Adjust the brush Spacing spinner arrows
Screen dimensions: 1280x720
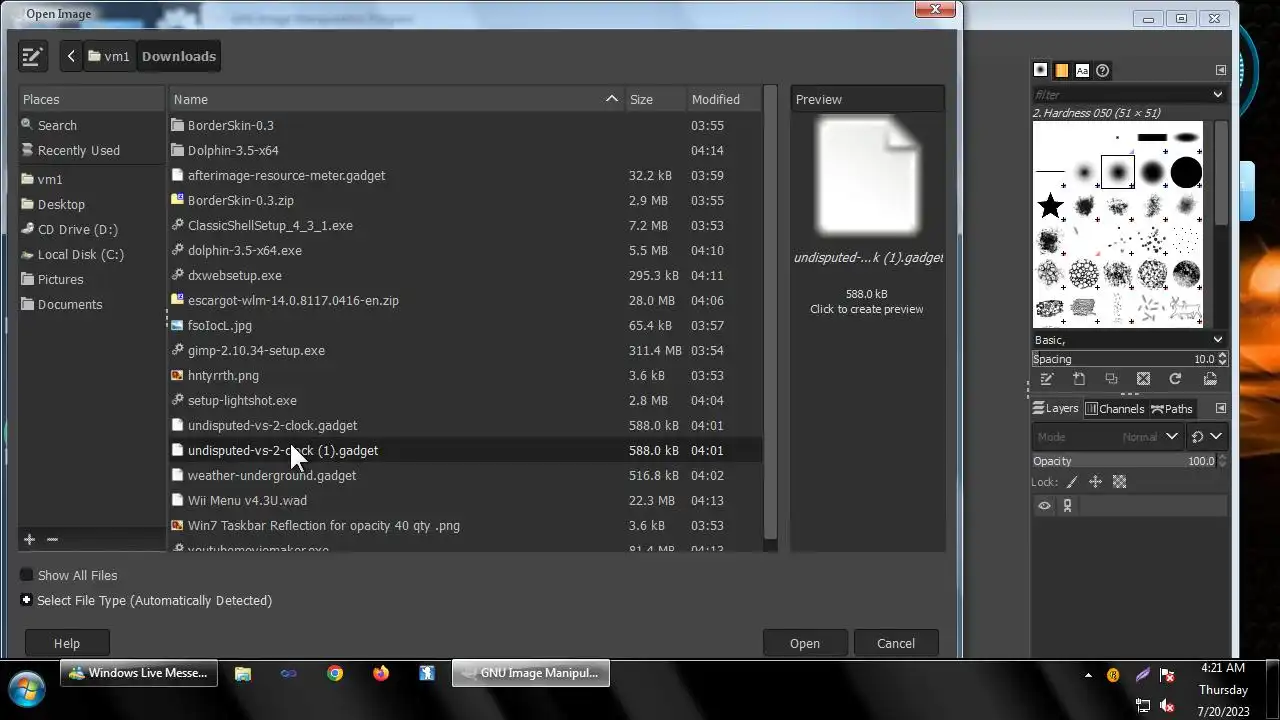[1222, 359]
